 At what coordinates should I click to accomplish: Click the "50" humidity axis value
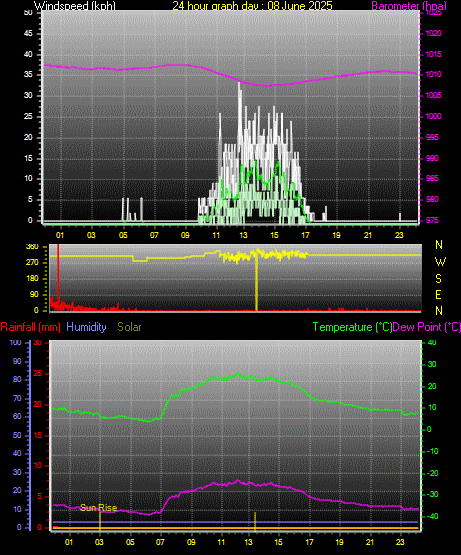(x=17, y=435)
